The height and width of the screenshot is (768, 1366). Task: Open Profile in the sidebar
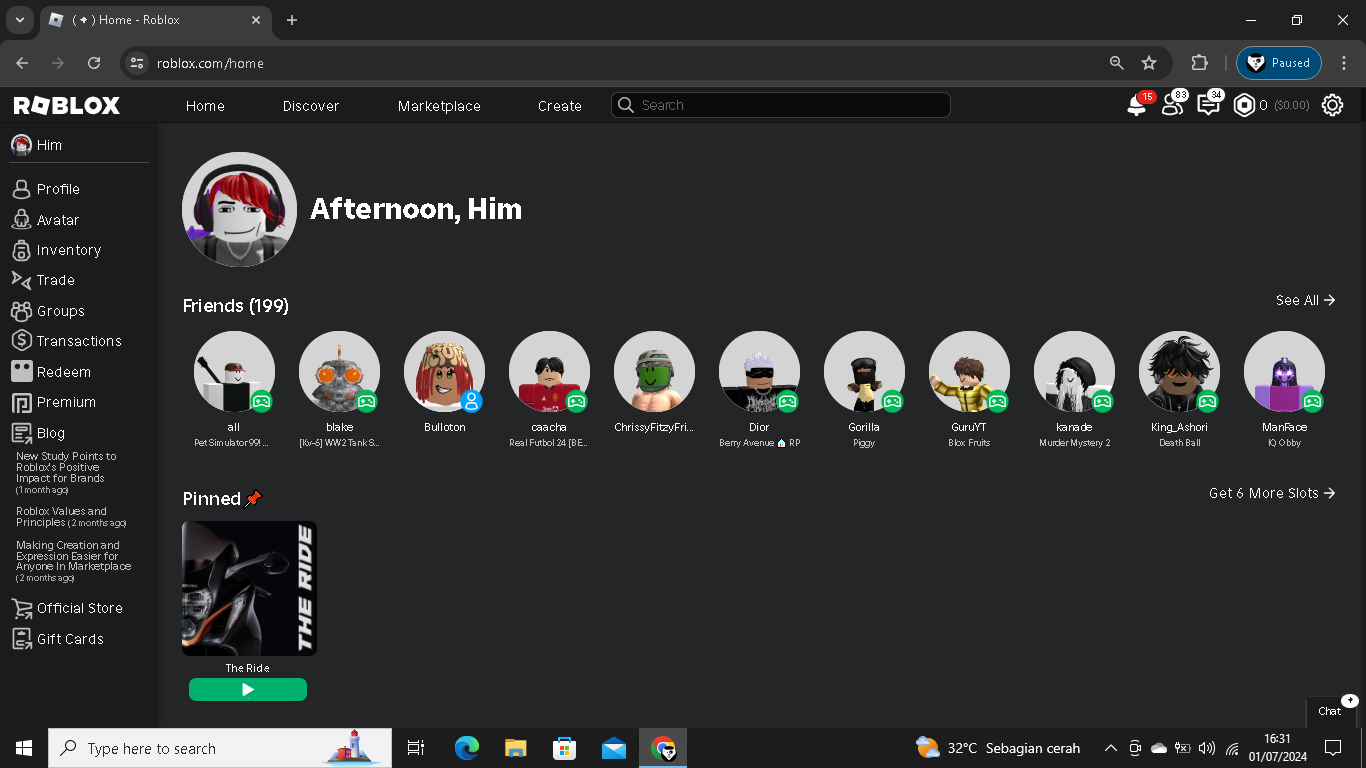pos(46,189)
